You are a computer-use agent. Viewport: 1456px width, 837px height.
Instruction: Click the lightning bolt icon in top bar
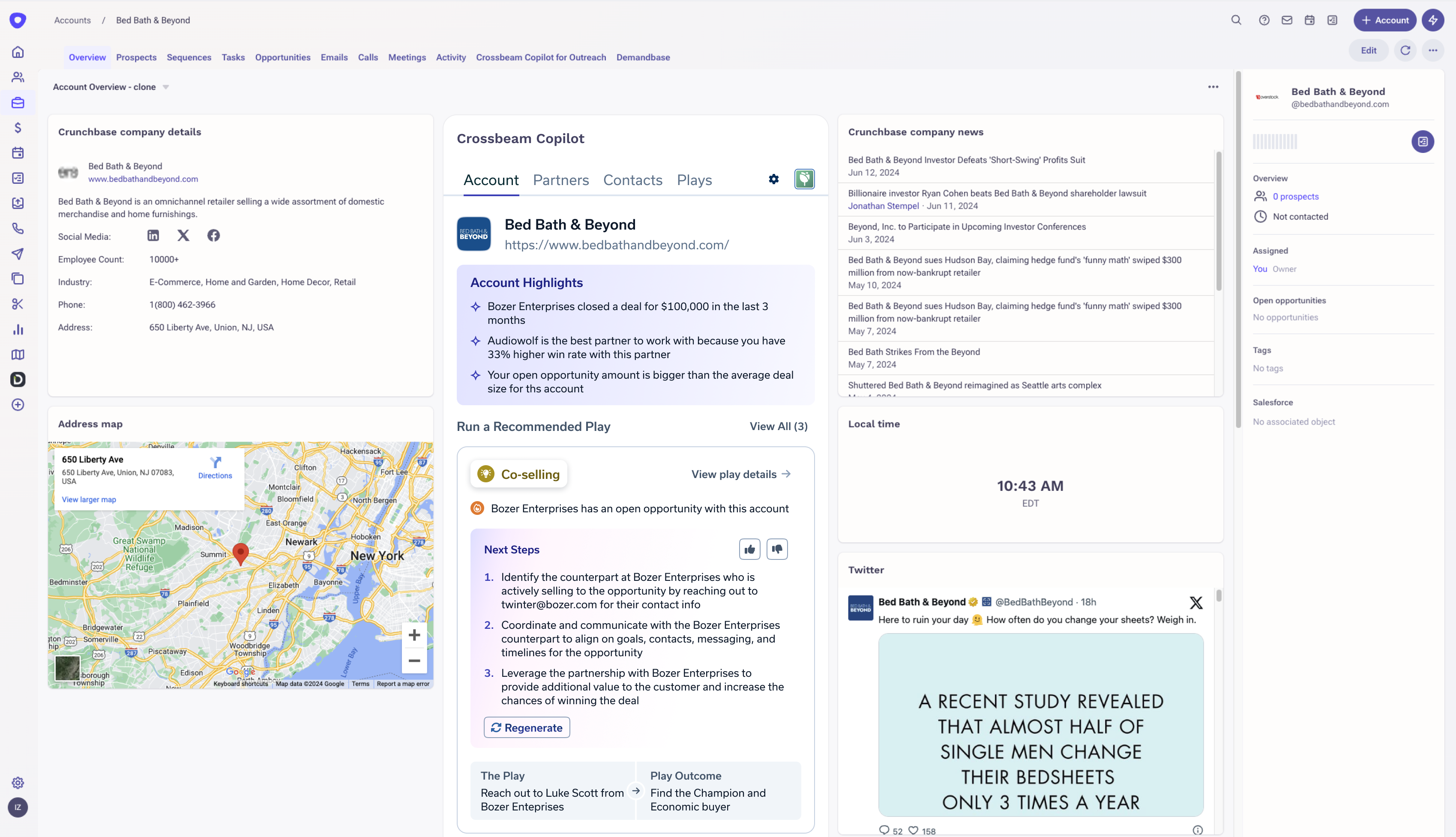coord(1433,20)
